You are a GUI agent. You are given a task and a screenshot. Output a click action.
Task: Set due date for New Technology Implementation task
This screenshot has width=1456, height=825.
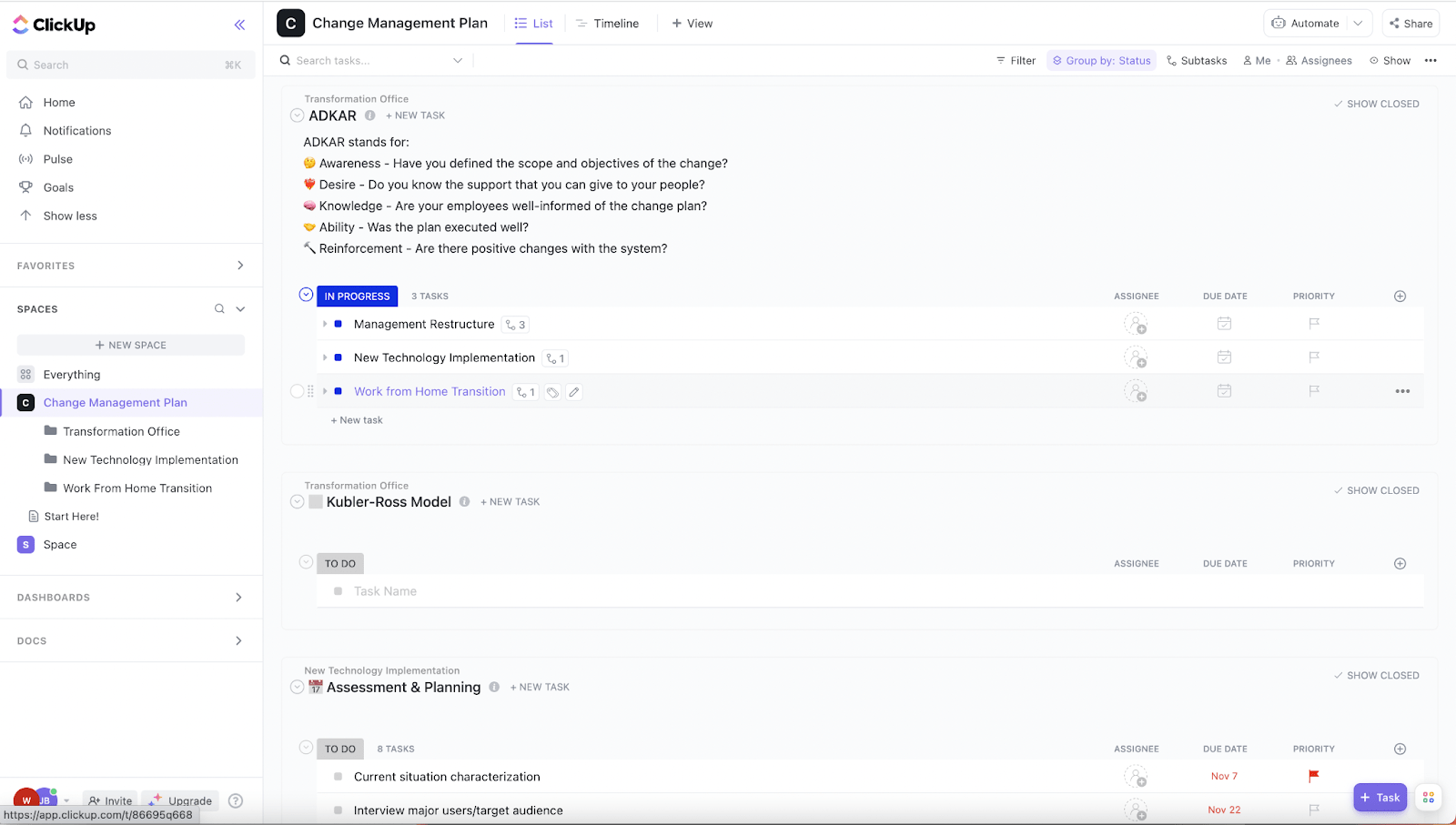coord(1225,357)
